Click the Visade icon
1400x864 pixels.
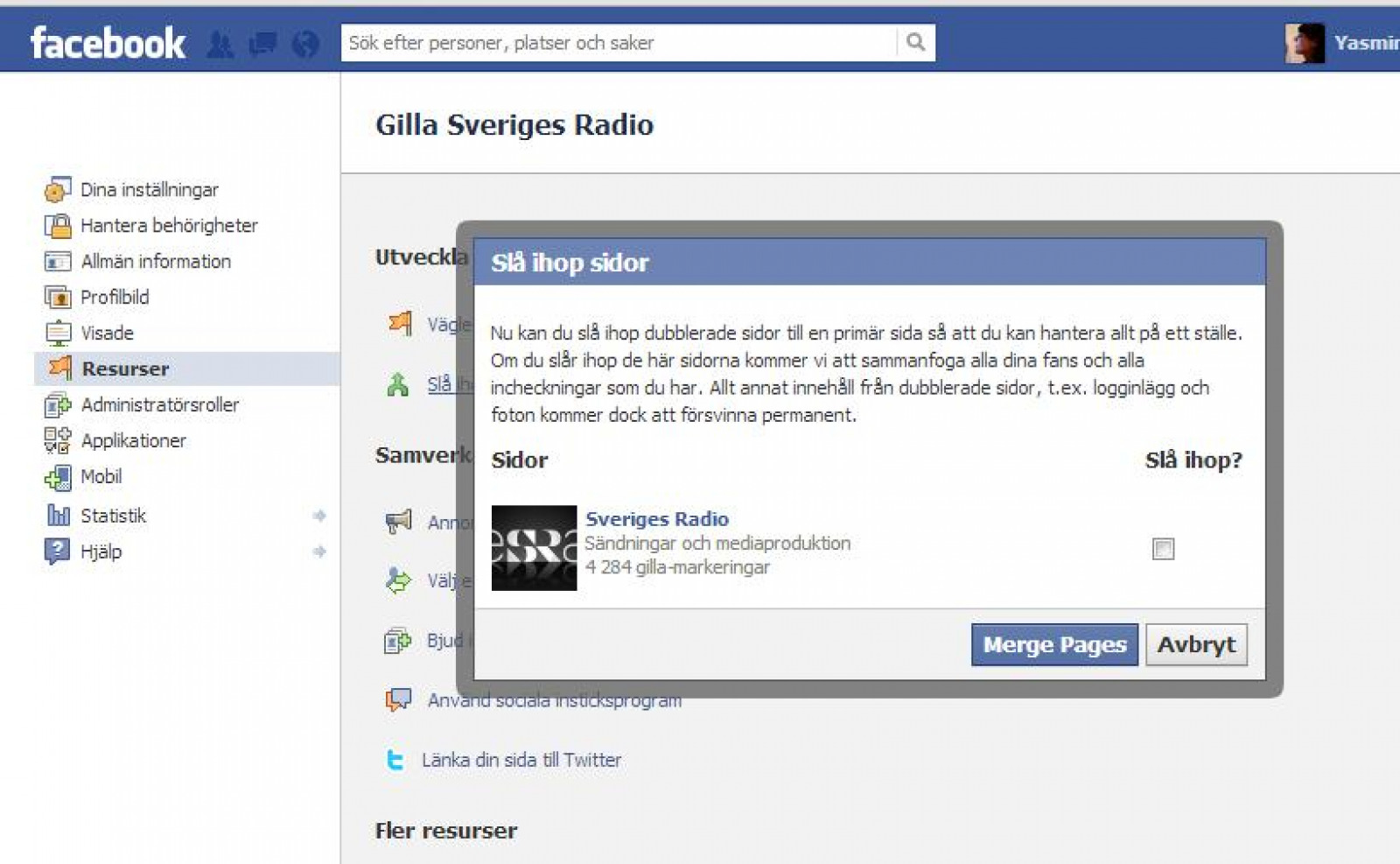[x=58, y=334]
